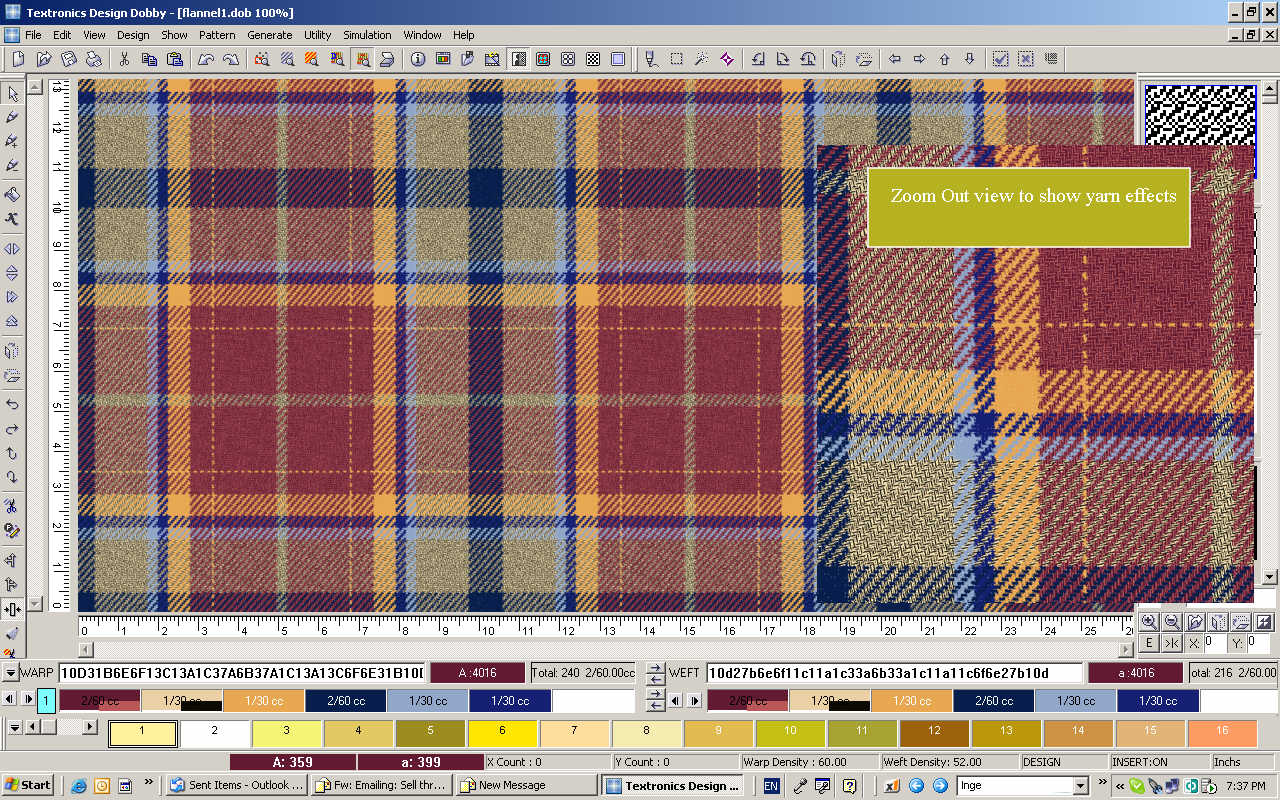Screen dimensions: 1280x800
Task: Open a file with the Open folder icon
Action: point(44,59)
